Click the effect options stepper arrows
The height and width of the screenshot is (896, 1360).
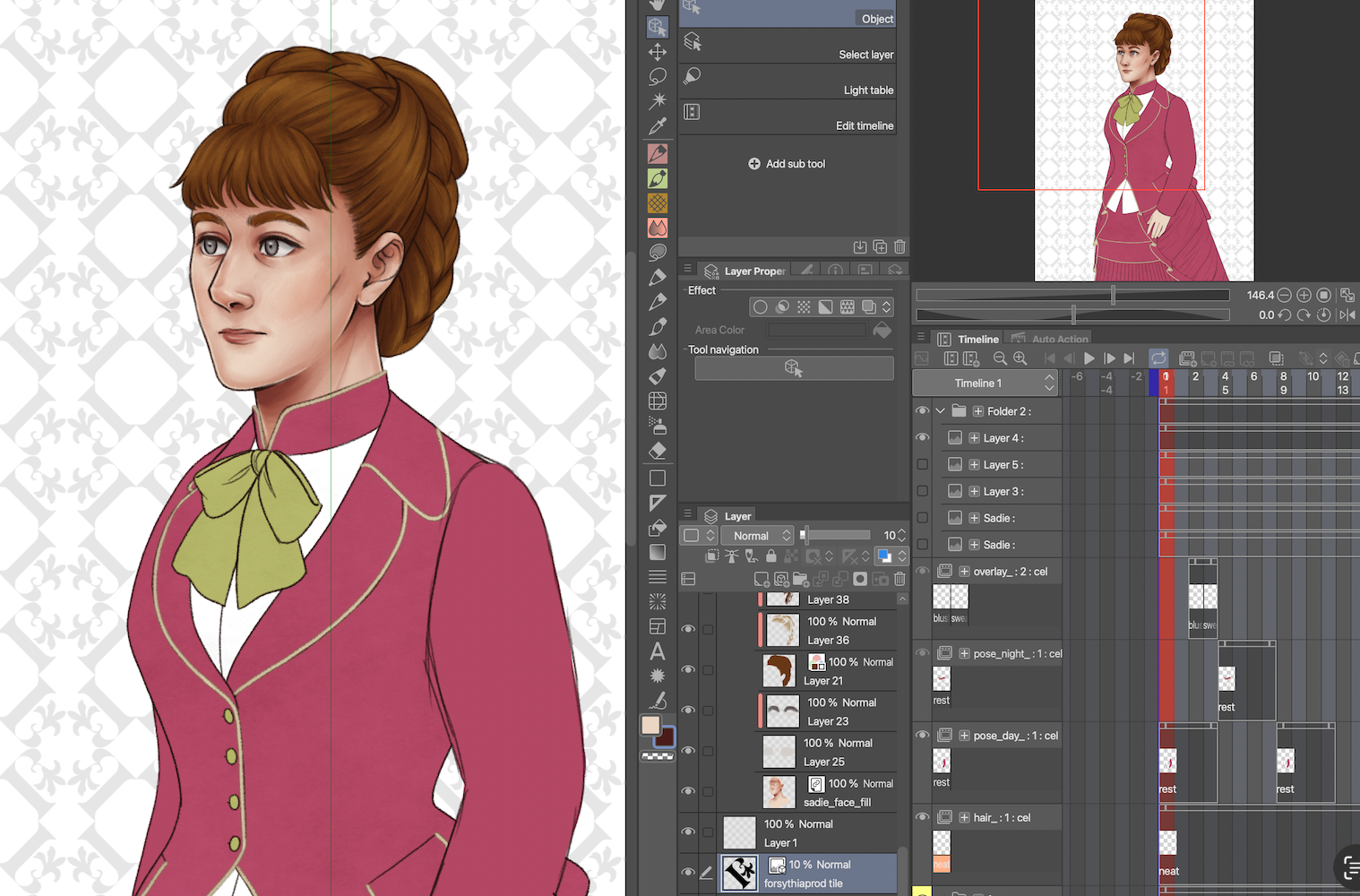[x=887, y=306]
